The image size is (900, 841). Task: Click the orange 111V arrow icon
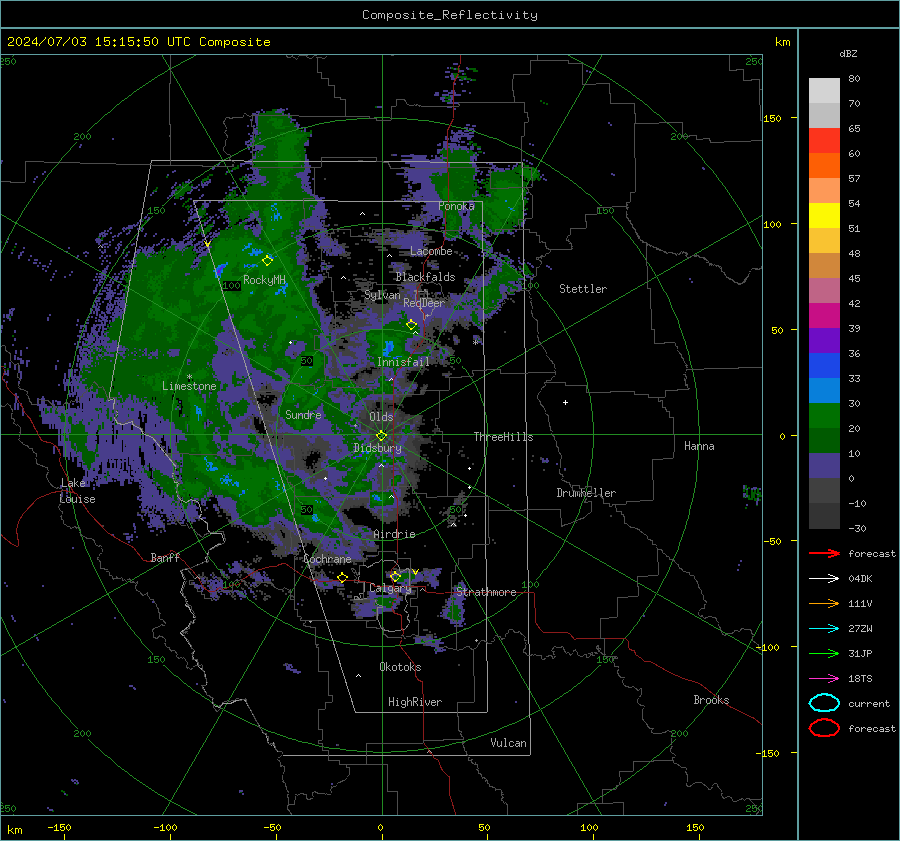click(824, 603)
